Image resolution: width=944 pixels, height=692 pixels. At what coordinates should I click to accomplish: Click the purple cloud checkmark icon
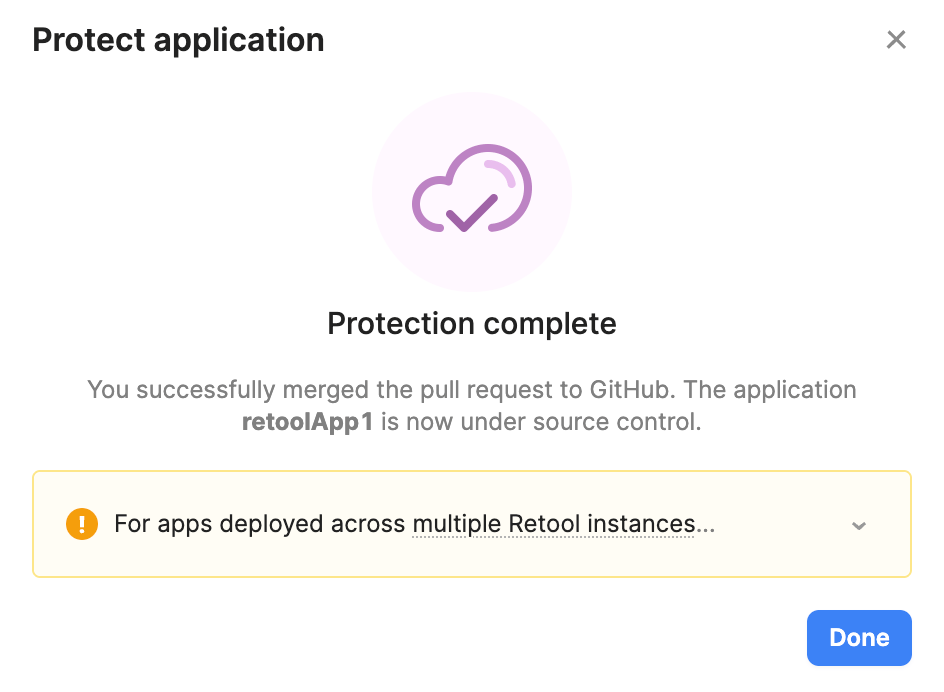coord(472,189)
